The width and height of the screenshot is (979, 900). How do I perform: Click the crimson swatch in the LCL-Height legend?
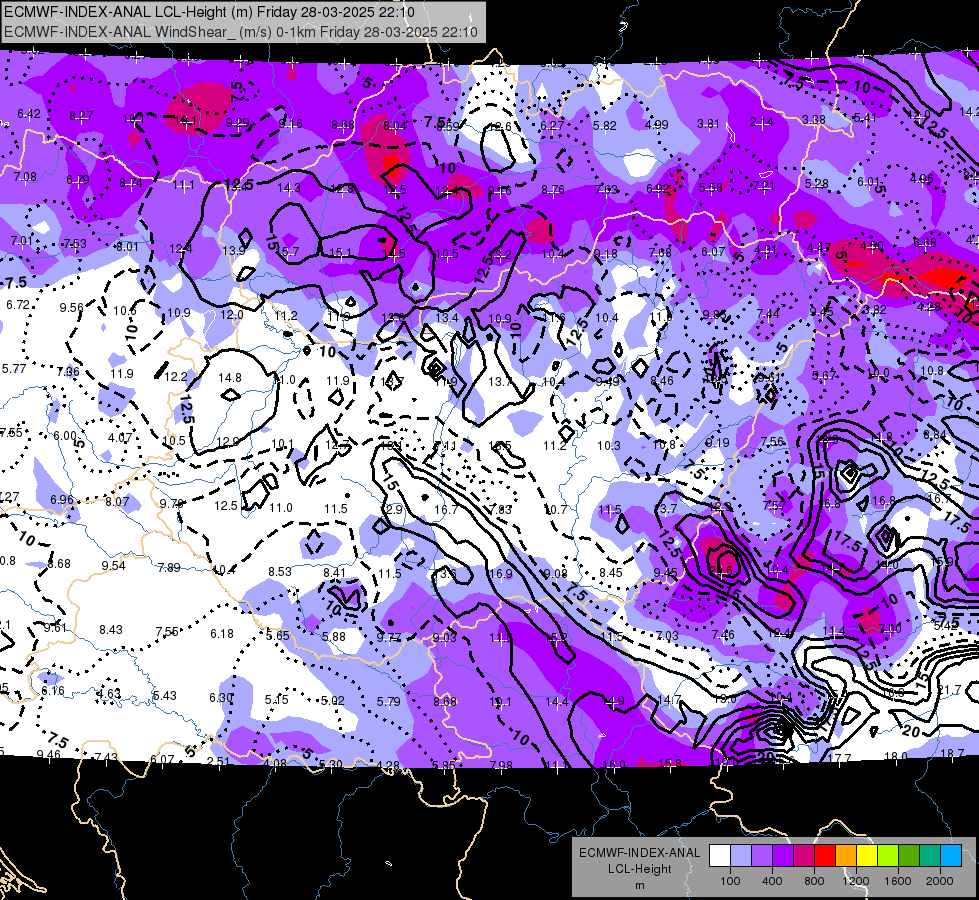804,855
